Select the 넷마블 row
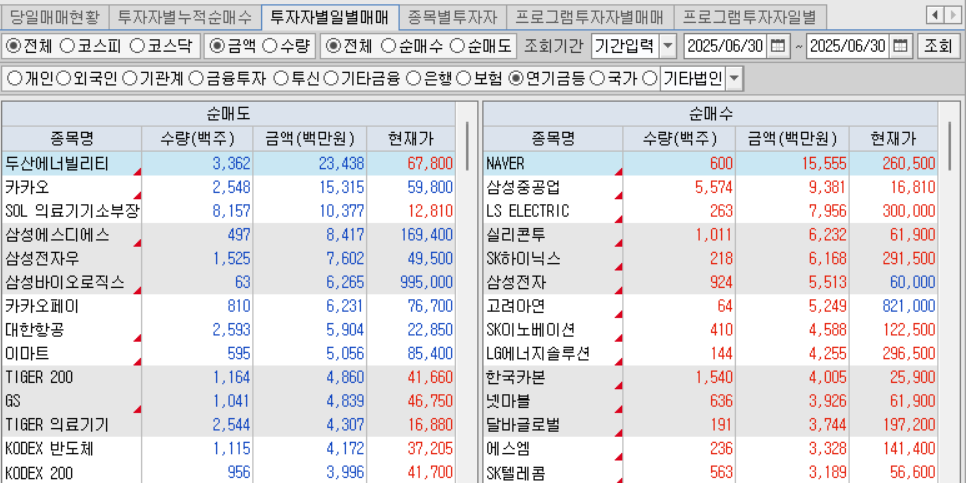 [x=710, y=401]
